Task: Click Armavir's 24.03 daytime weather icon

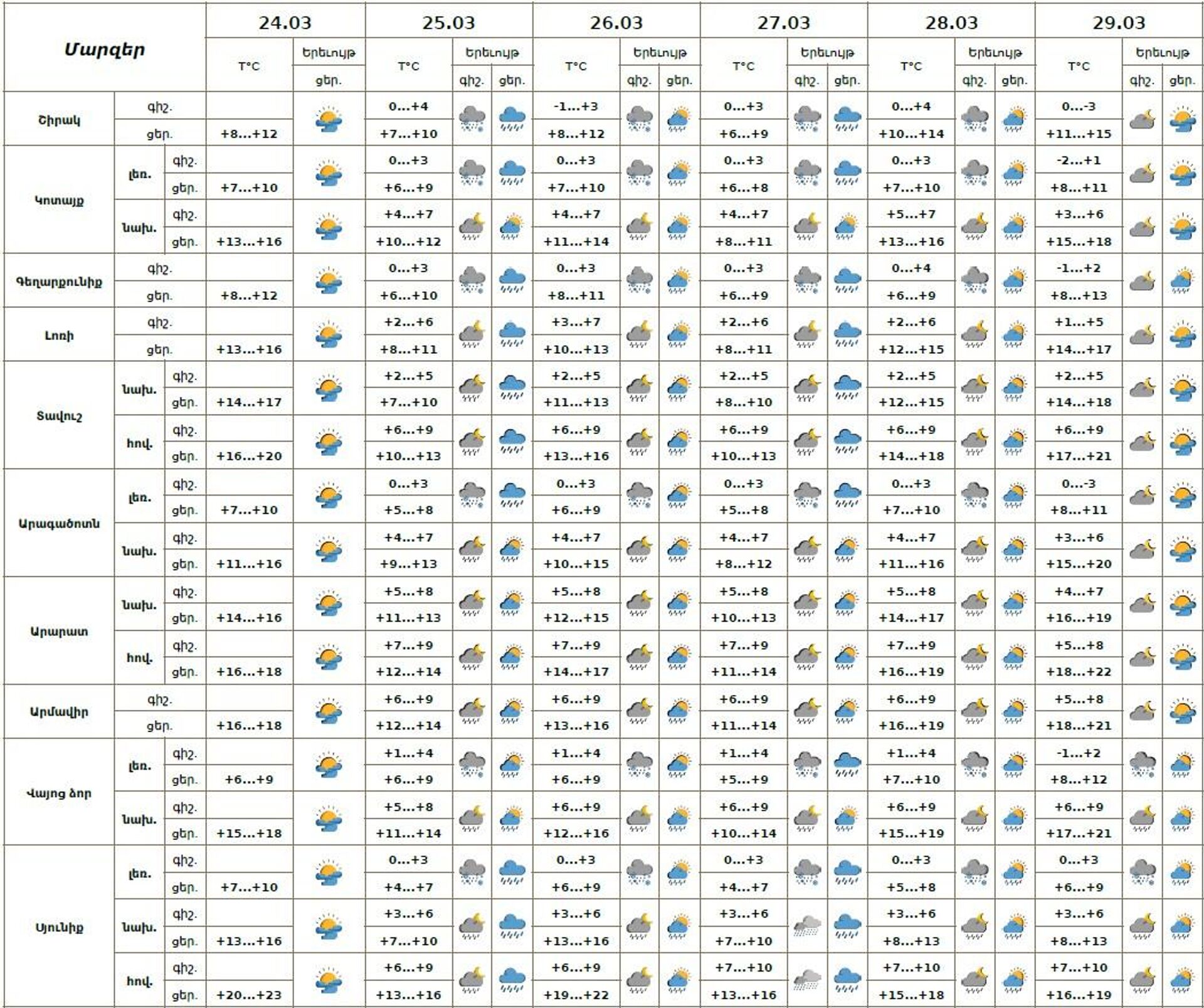Action: [329, 711]
